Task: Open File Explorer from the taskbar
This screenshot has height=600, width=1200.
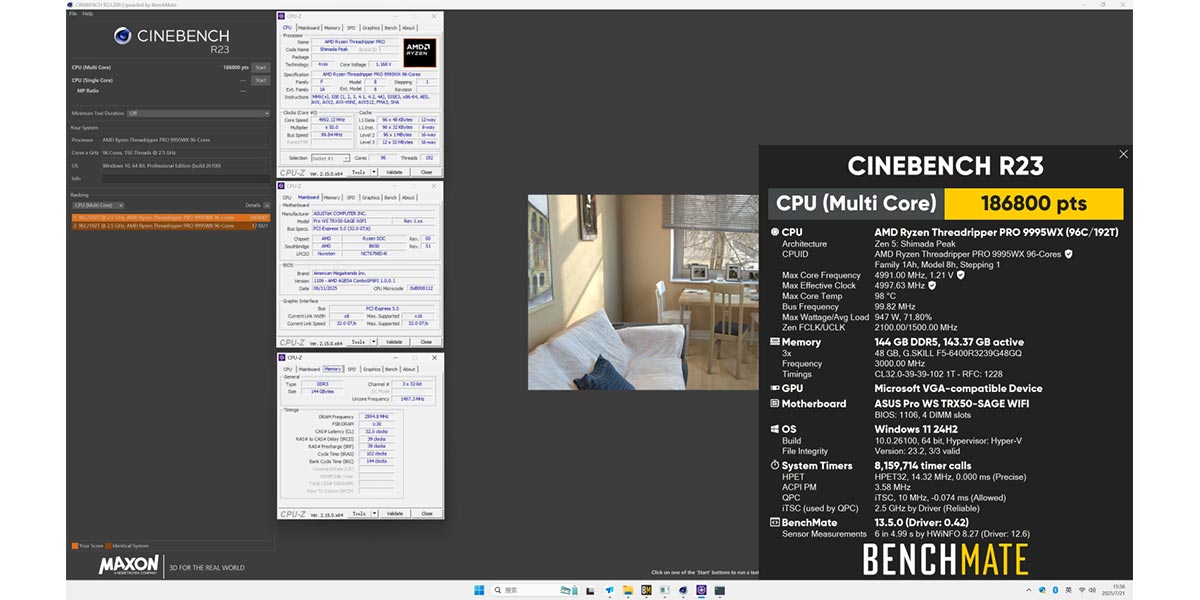Action: pyautogui.click(x=628, y=590)
